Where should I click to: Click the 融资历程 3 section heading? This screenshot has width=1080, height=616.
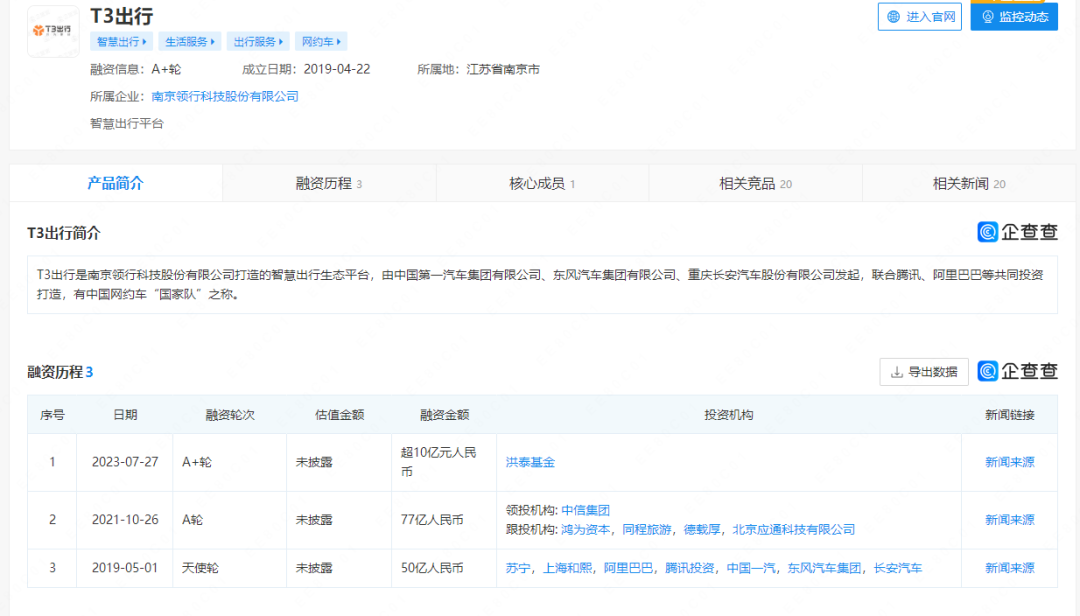click(x=60, y=373)
